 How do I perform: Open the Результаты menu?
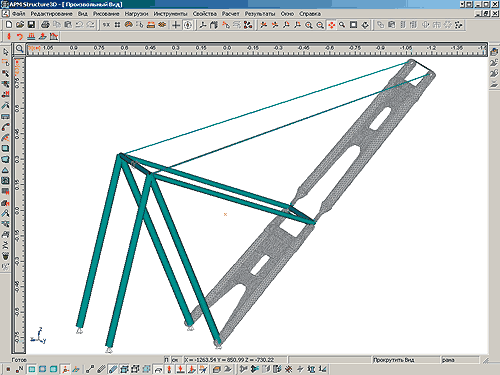(x=260, y=14)
